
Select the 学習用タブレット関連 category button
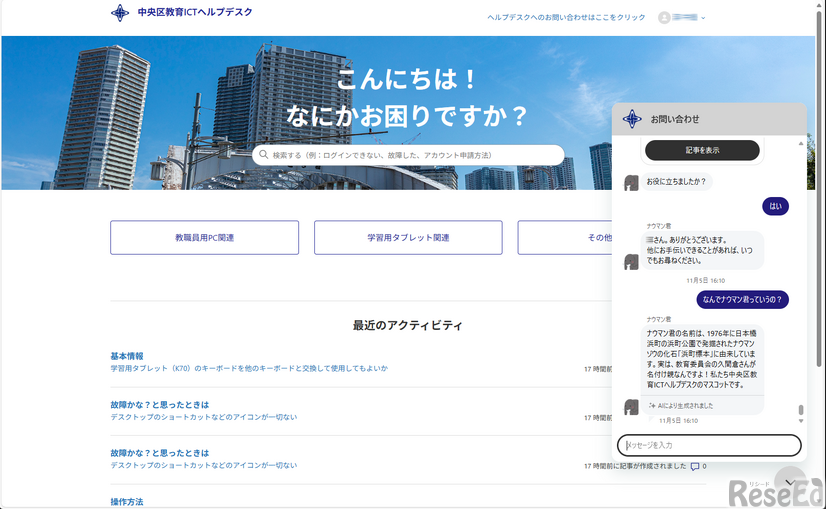408,238
